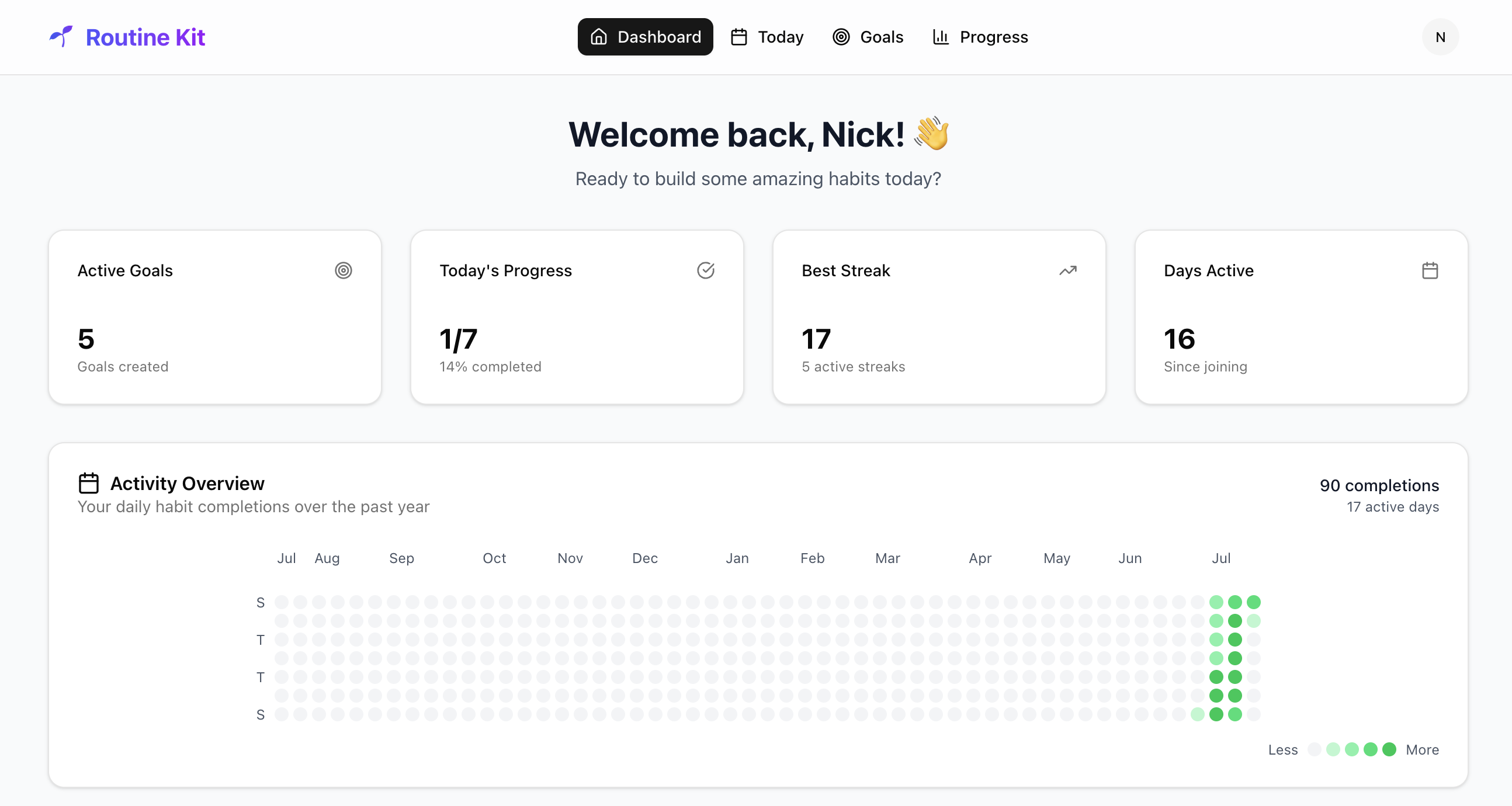Select the Dashboard navigation item
The height and width of the screenshot is (806, 1512).
(x=645, y=36)
